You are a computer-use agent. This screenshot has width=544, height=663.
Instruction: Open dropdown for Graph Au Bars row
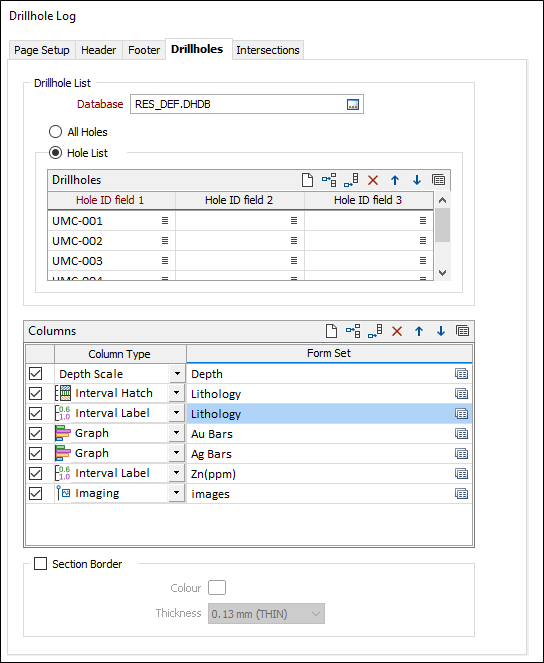coord(177,433)
